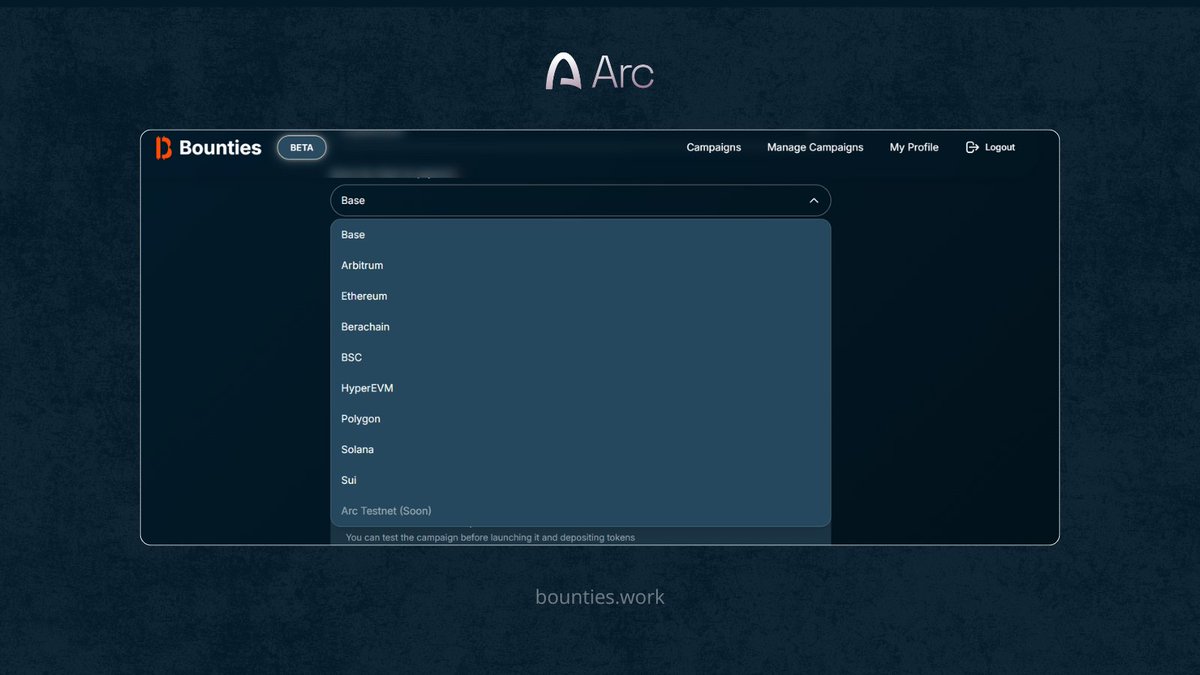This screenshot has height=675, width=1200.
Task: Choose the BSC option
Action: pyautogui.click(x=581, y=358)
